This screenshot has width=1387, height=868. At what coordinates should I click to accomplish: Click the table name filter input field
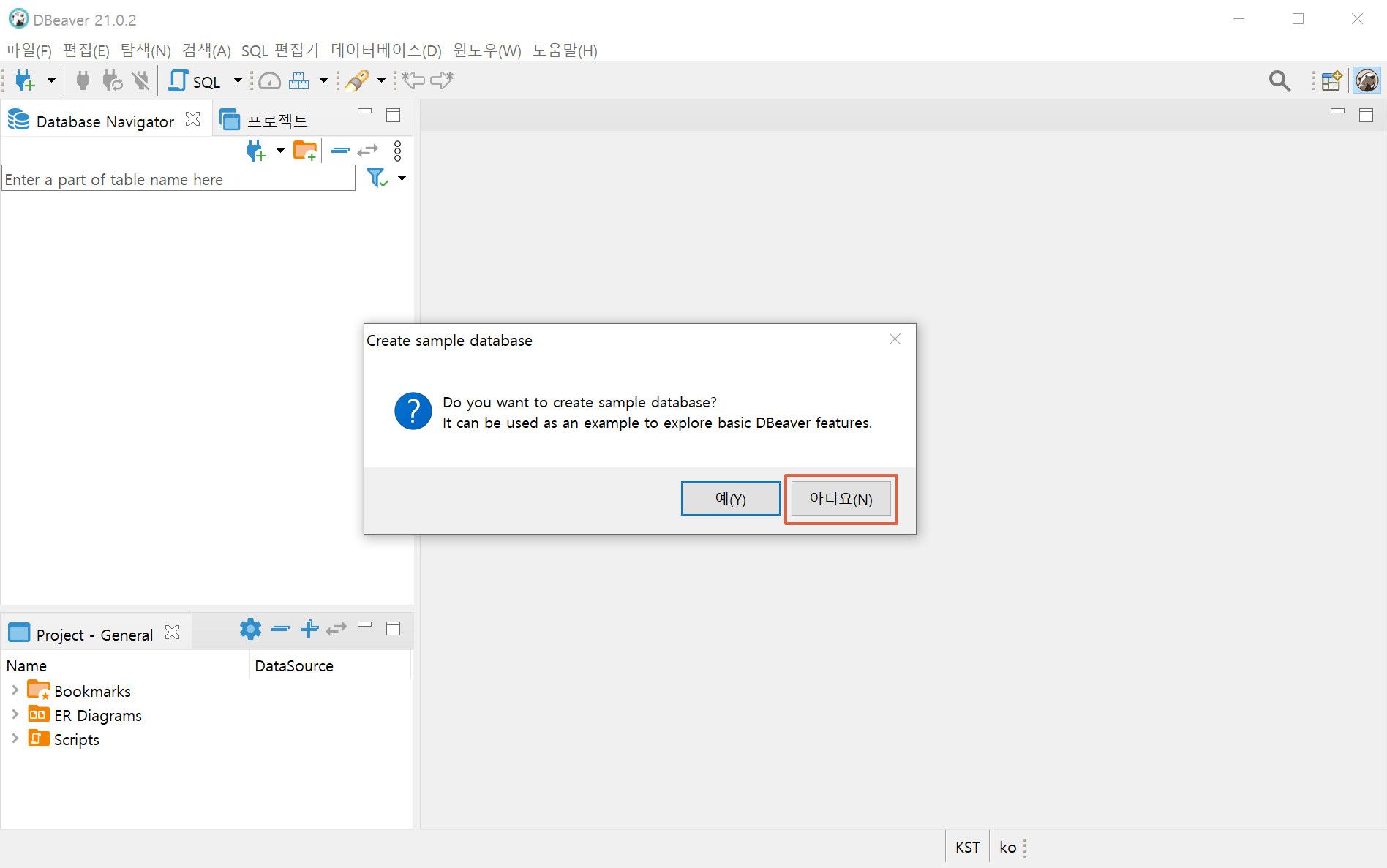coord(178,178)
